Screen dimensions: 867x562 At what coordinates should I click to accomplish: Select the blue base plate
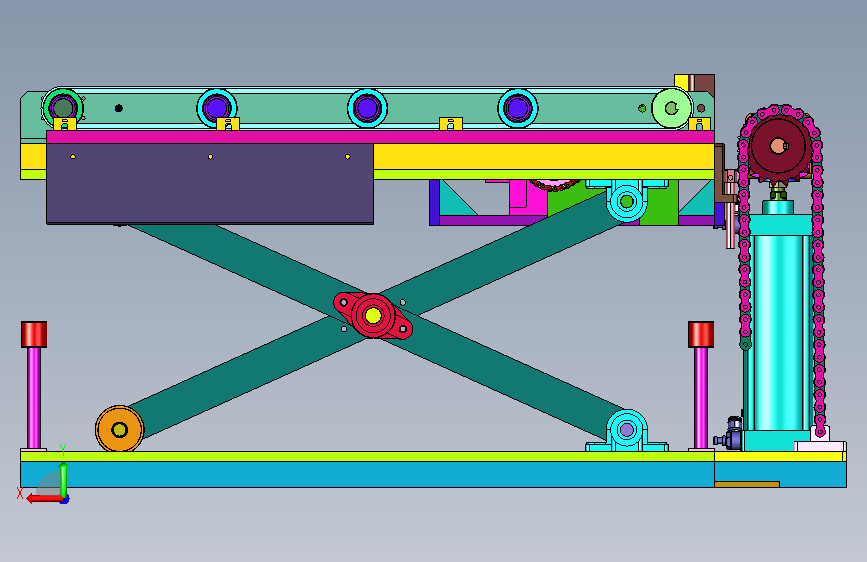(367, 475)
